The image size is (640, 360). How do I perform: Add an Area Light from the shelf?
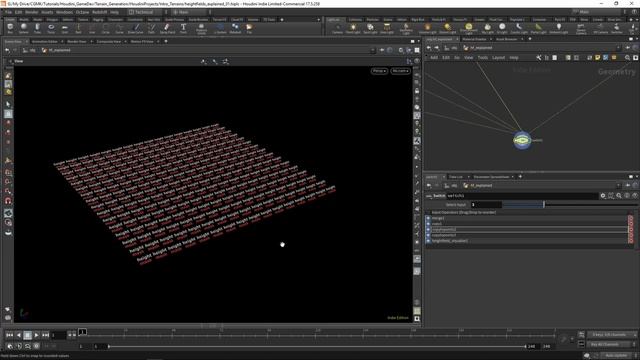click(387, 29)
